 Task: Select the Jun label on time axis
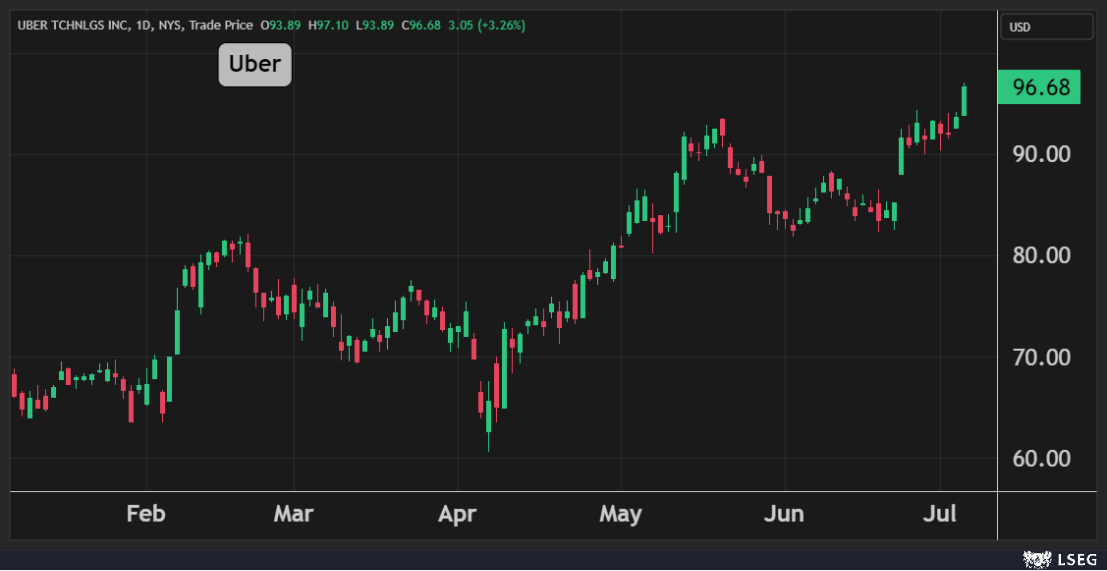(x=784, y=514)
